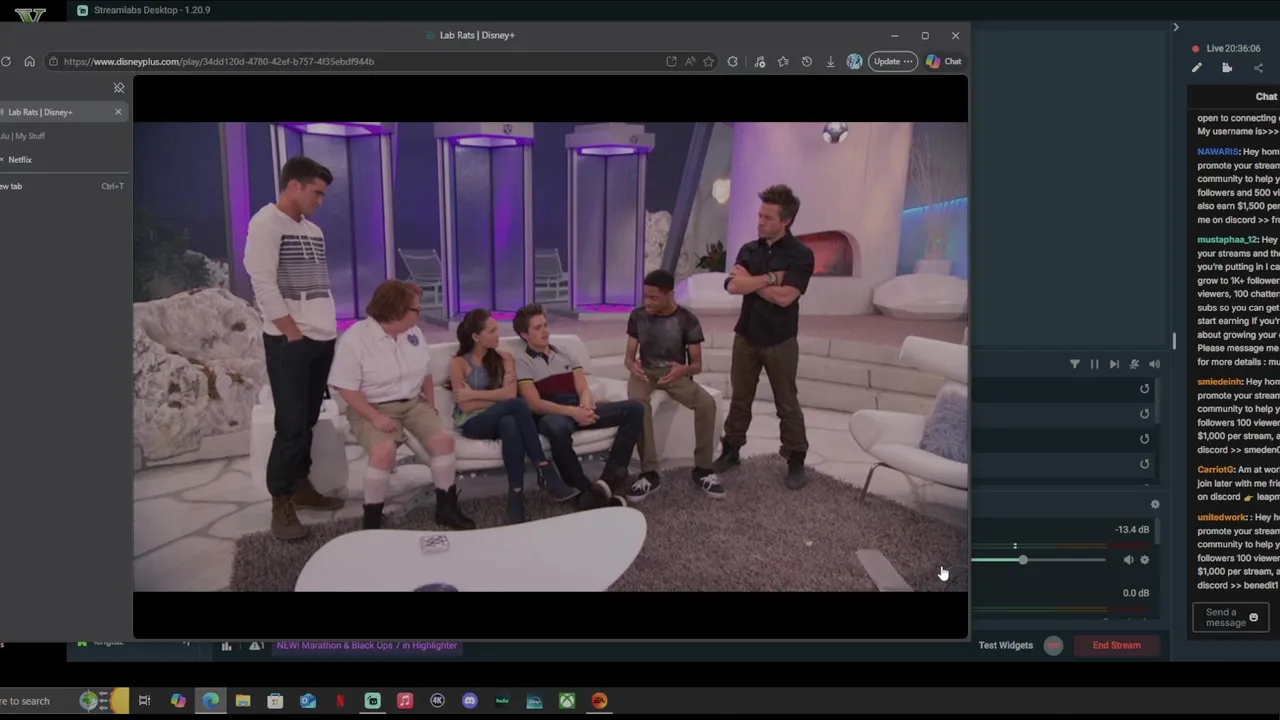This screenshot has width=1280, height=720.
Task: Edit stream info pencil icon
Action: coord(1197,68)
